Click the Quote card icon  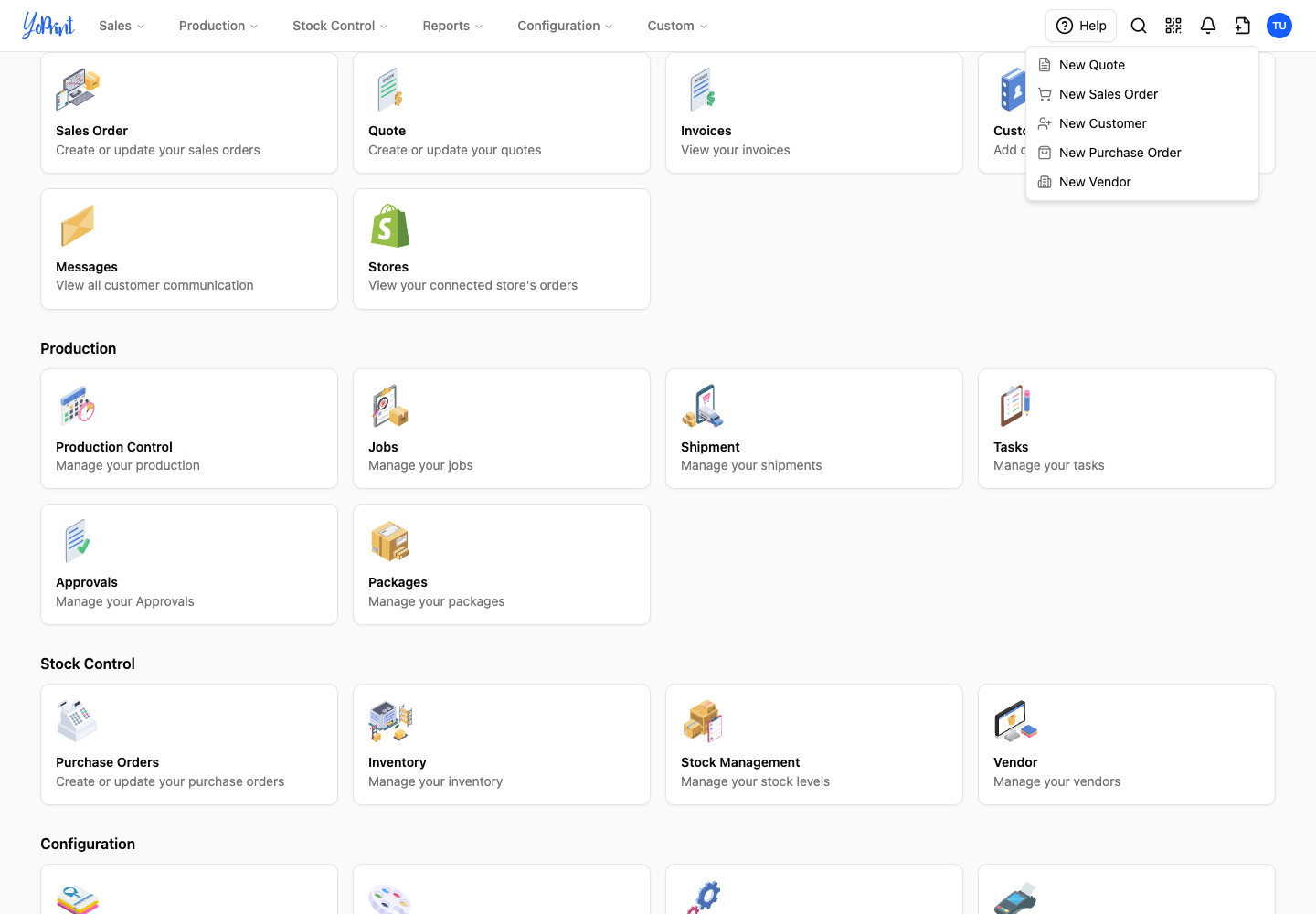point(390,90)
